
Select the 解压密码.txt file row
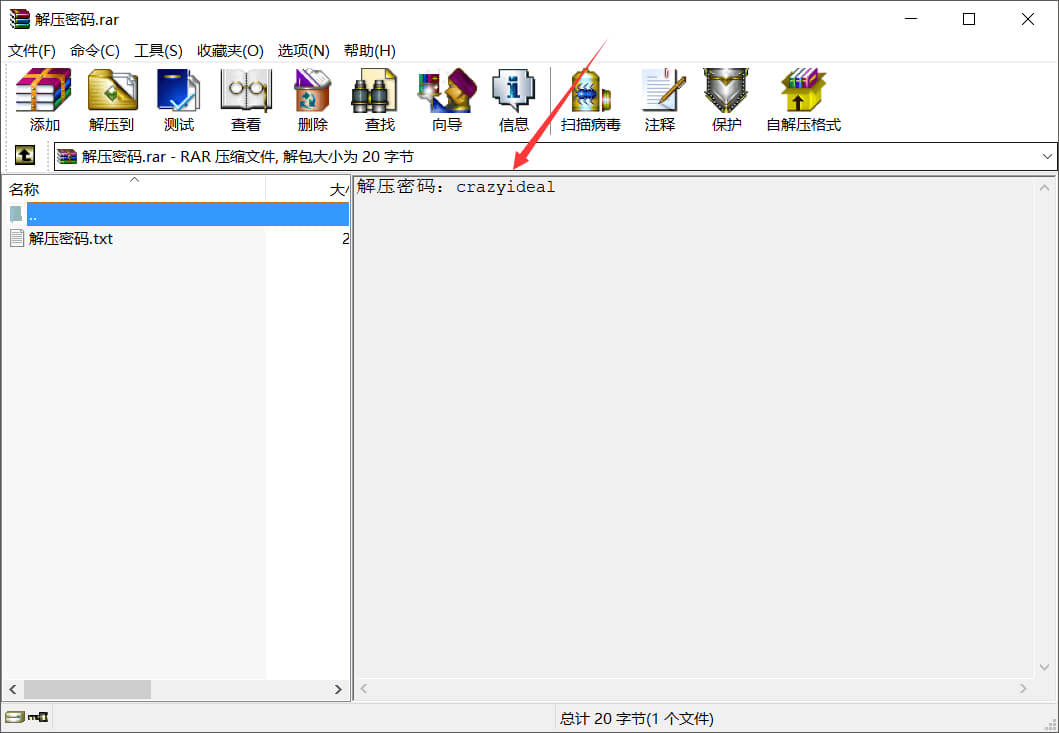click(x=176, y=238)
